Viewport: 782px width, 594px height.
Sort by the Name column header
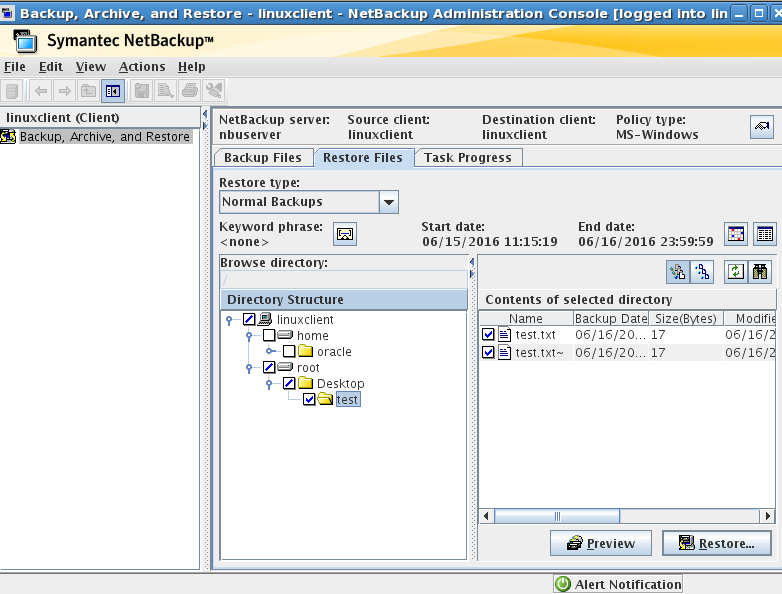point(526,318)
